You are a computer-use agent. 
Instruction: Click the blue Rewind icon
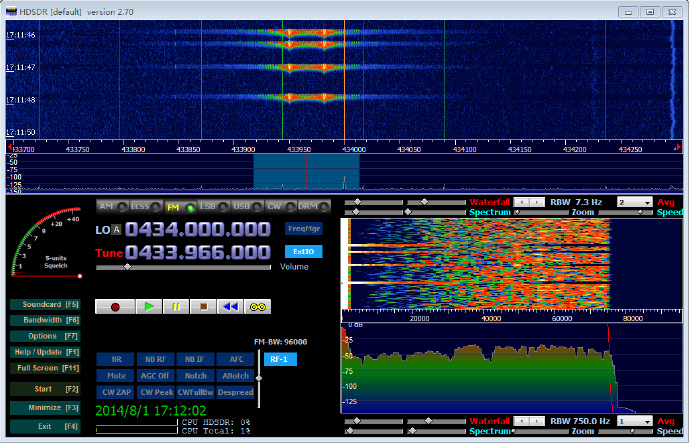229,306
